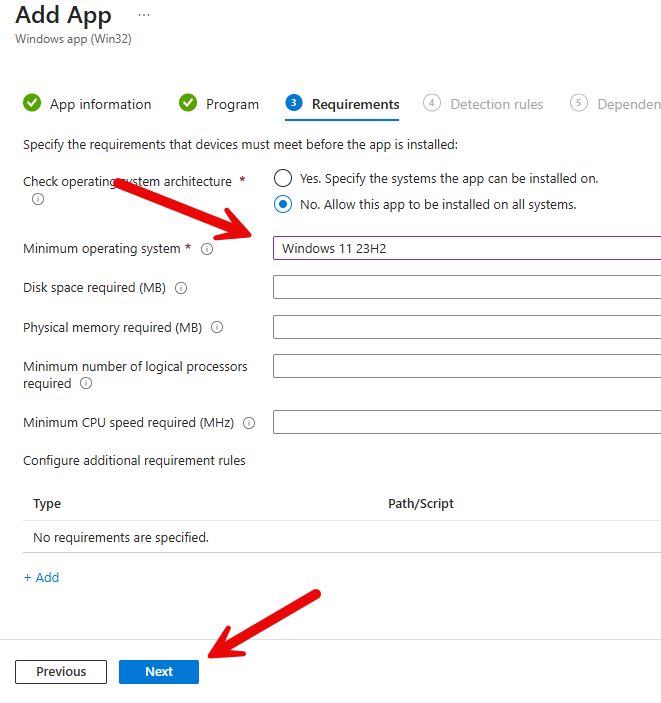661x703 pixels.
Task: Open Minimum operating system dropdown
Action: pos(466,249)
